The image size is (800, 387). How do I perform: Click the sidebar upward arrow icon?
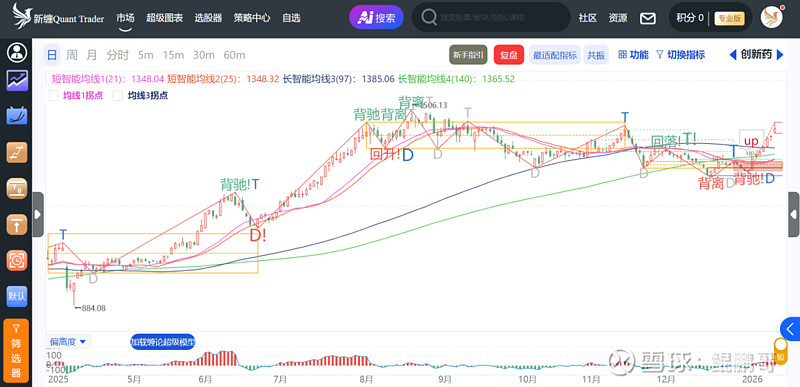[17, 224]
